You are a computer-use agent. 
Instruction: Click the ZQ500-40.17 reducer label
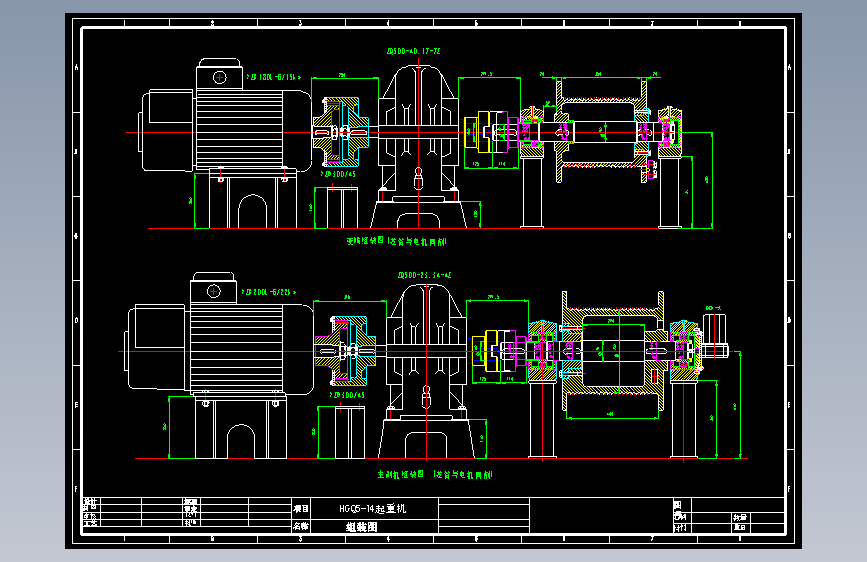click(x=413, y=51)
